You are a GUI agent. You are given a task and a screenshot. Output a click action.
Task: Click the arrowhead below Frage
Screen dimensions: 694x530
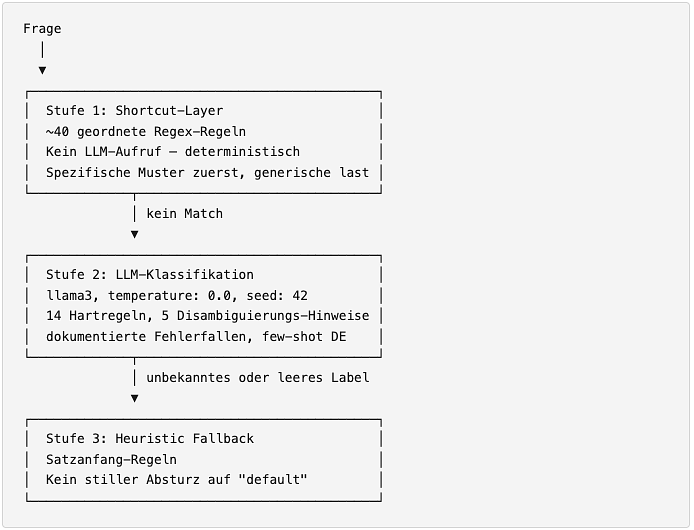tap(42, 70)
